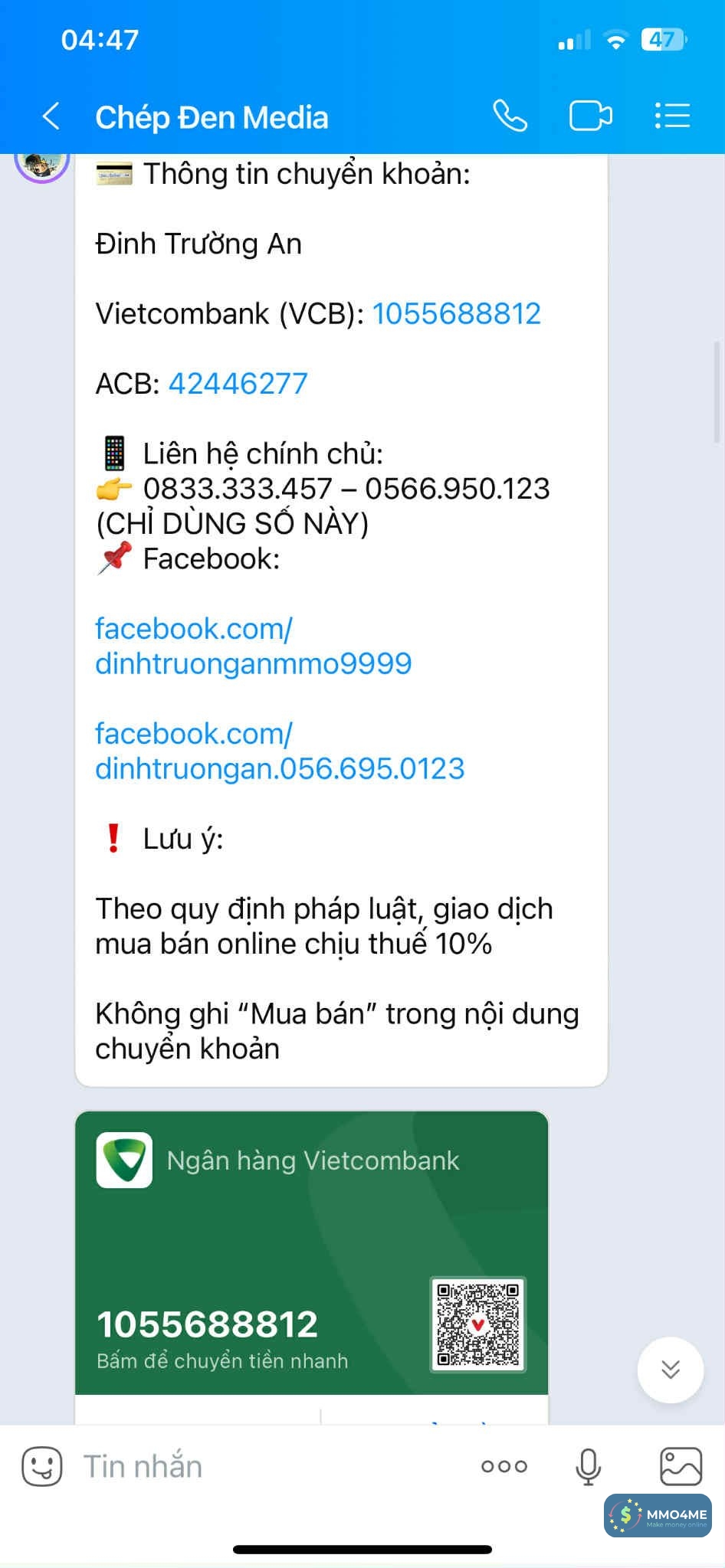Tap the Vietcombank logo on the green card
Image resolution: width=725 pixels, height=1568 pixels.
click(124, 1160)
